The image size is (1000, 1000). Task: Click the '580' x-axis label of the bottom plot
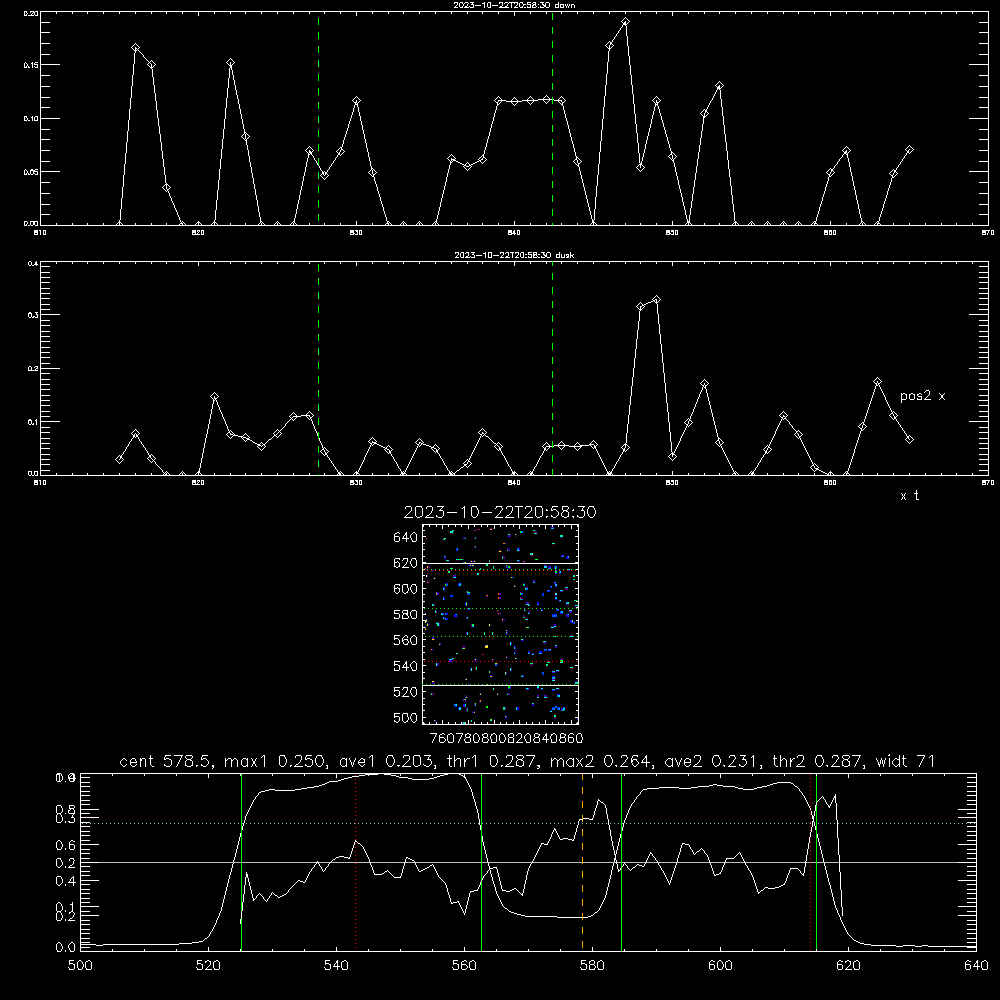click(x=592, y=966)
